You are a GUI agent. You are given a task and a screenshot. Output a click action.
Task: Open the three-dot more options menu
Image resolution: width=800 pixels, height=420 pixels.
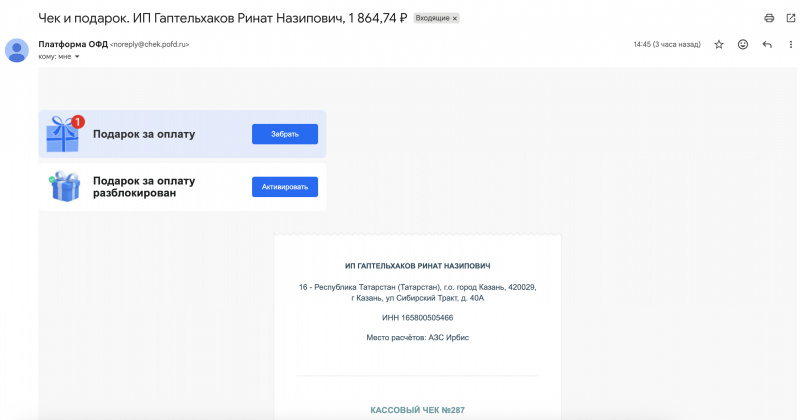[x=789, y=45]
